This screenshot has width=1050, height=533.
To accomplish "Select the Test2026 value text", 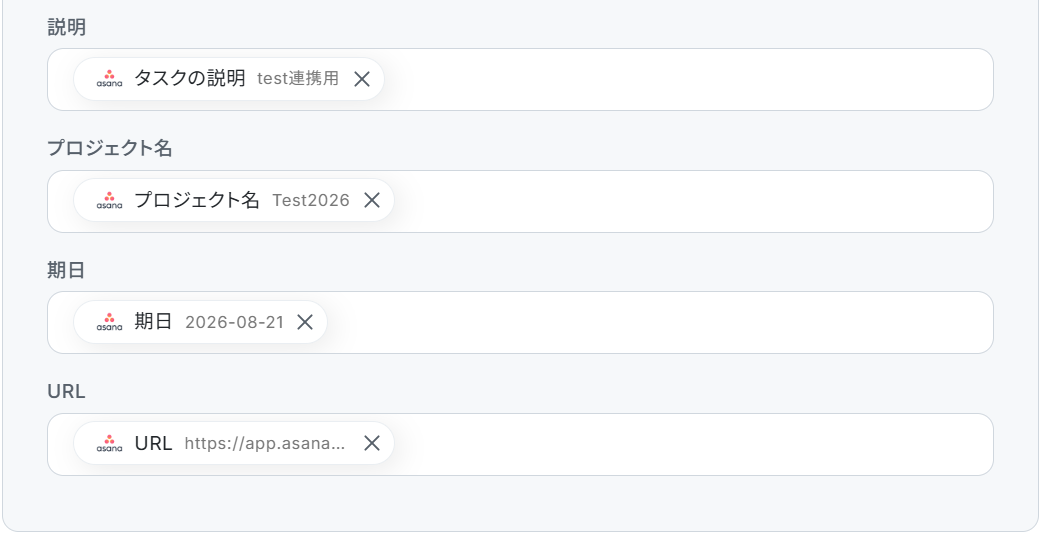I will pyautogui.click(x=311, y=200).
